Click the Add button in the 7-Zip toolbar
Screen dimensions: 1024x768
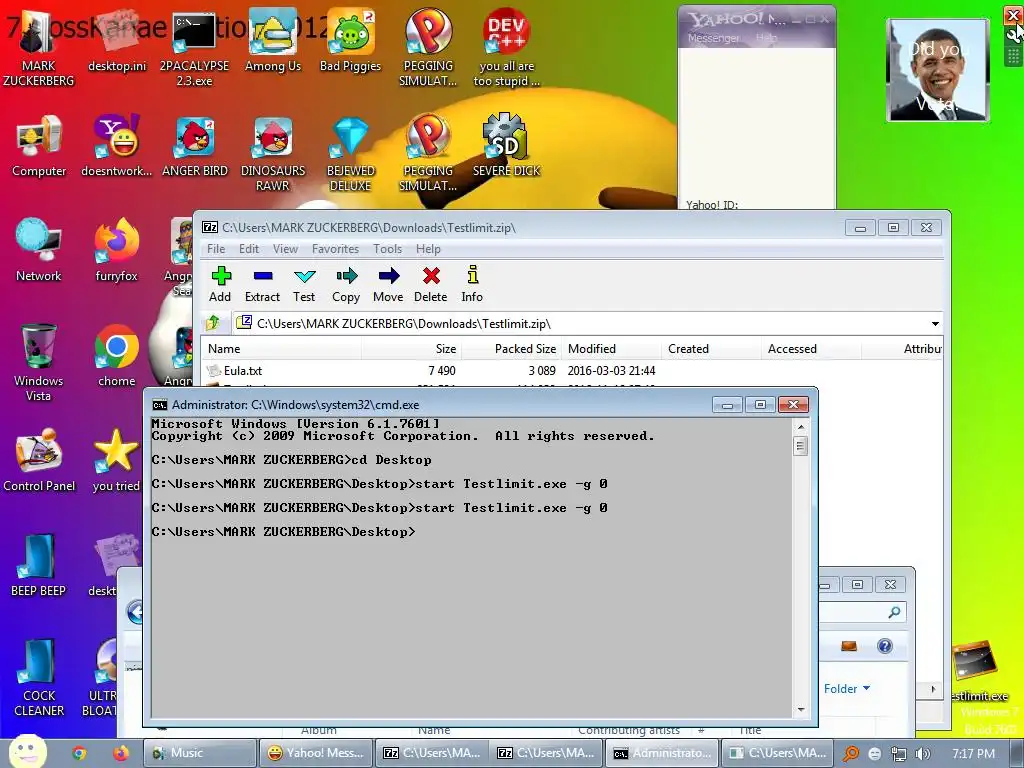click(x=221, y=284)
